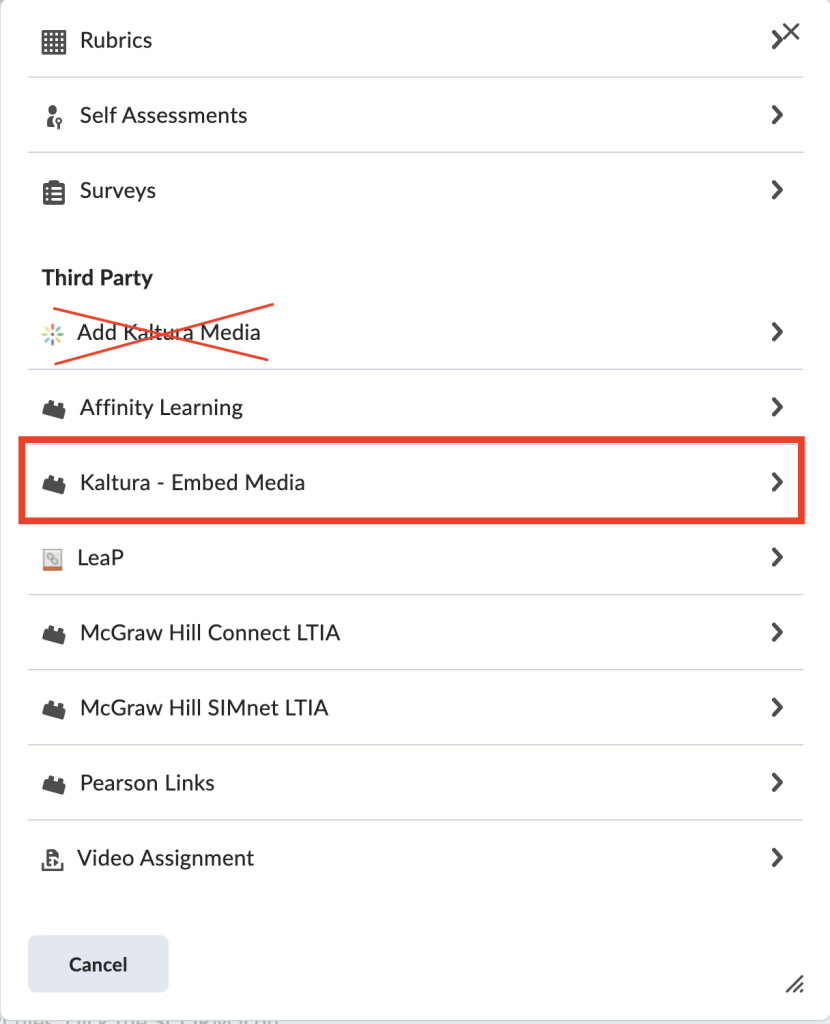Close the dialog with the X
This screenshot has width=830, height=1024.
click(x=791, y=31)
